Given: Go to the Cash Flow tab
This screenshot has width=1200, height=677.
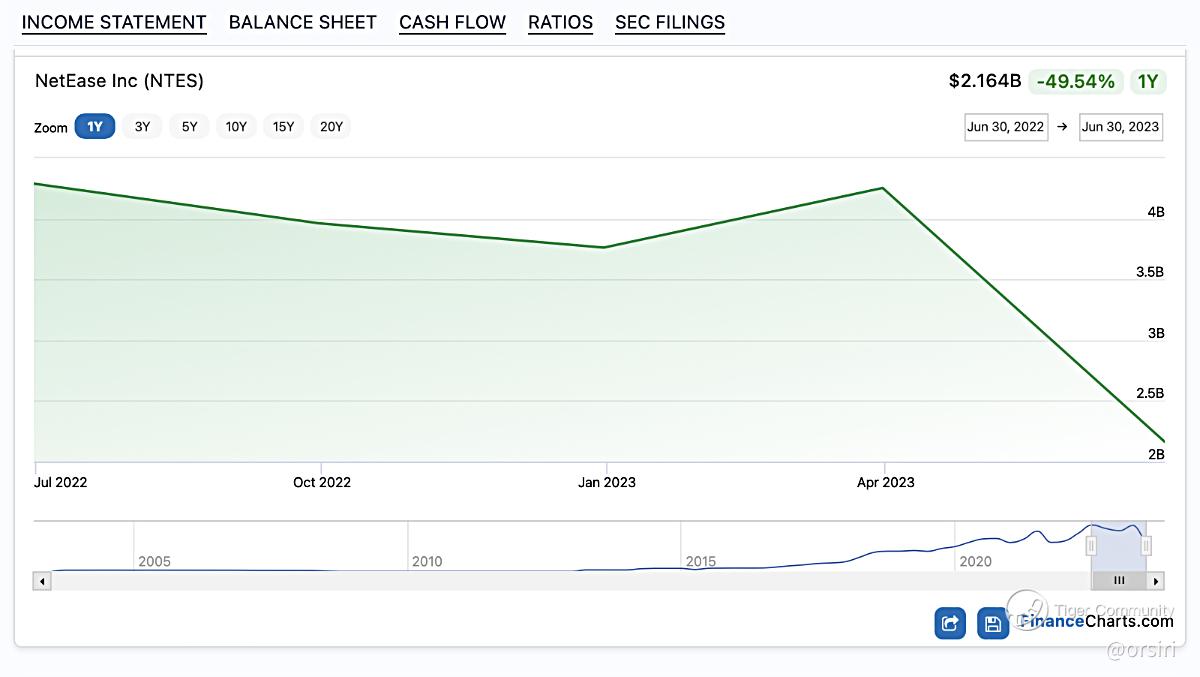Looking at the screenshot, I should point(452,22).
